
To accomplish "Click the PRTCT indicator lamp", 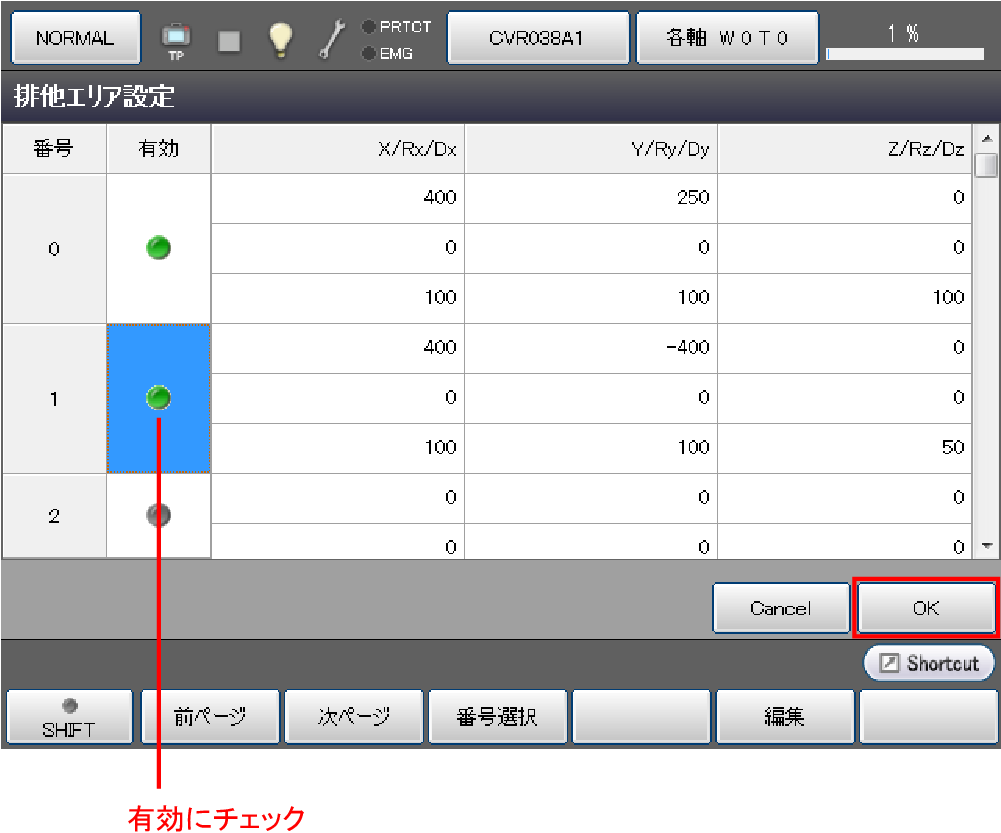I will pyautogui.click(x=369, y=27).
